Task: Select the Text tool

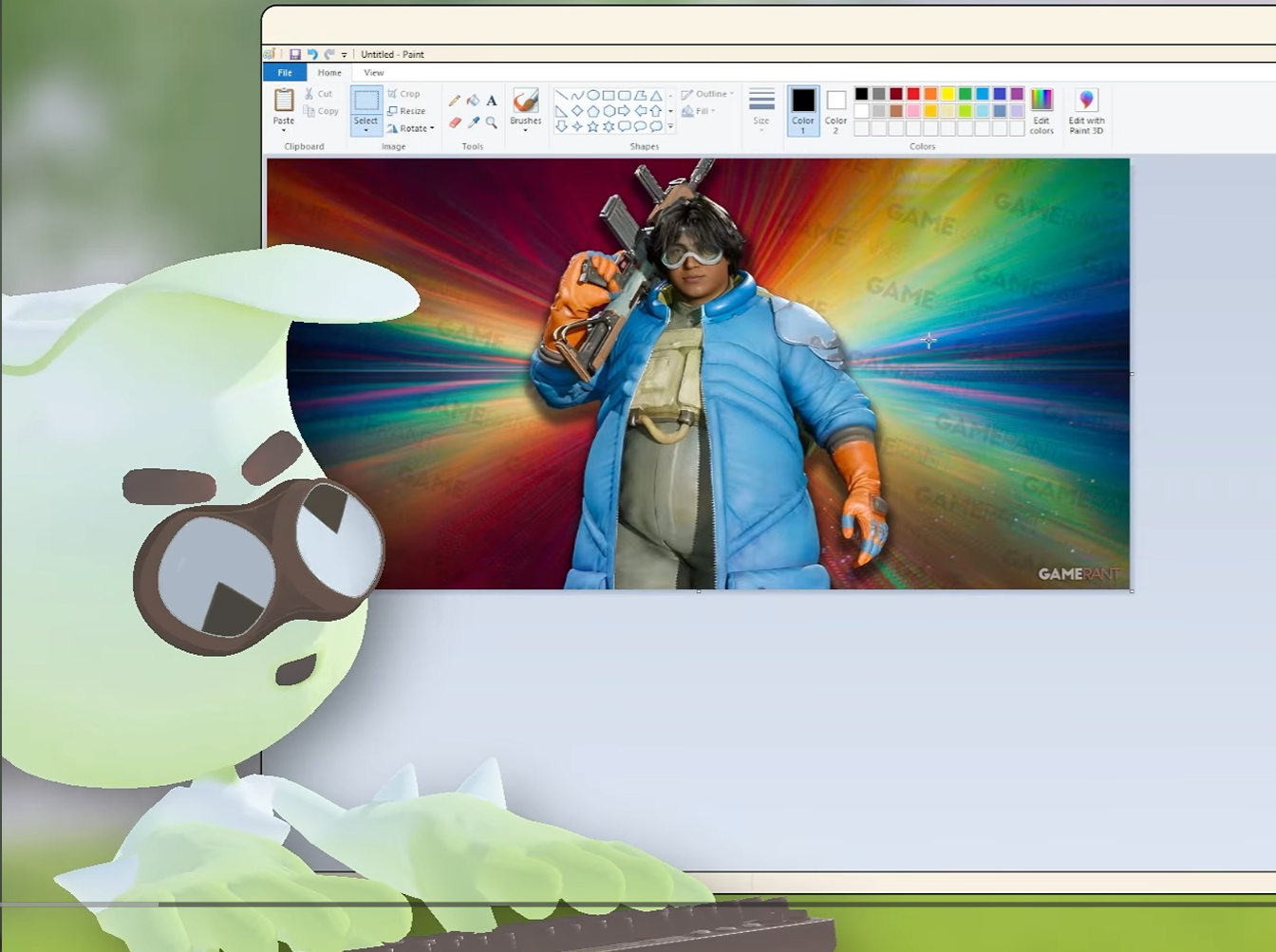Action: (x=491, y=101)
